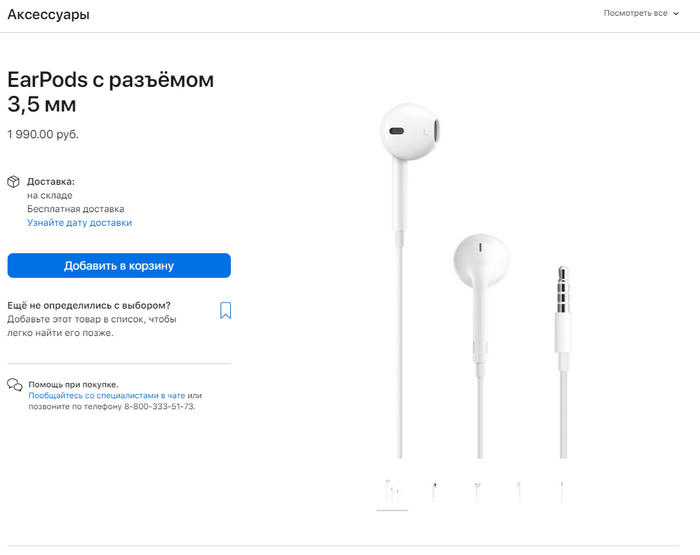The height and width of the screenshot is (555, 700).
Task: Click the "EarPods с разъёмом 3,5 мм" title
Action: (110, 92)
